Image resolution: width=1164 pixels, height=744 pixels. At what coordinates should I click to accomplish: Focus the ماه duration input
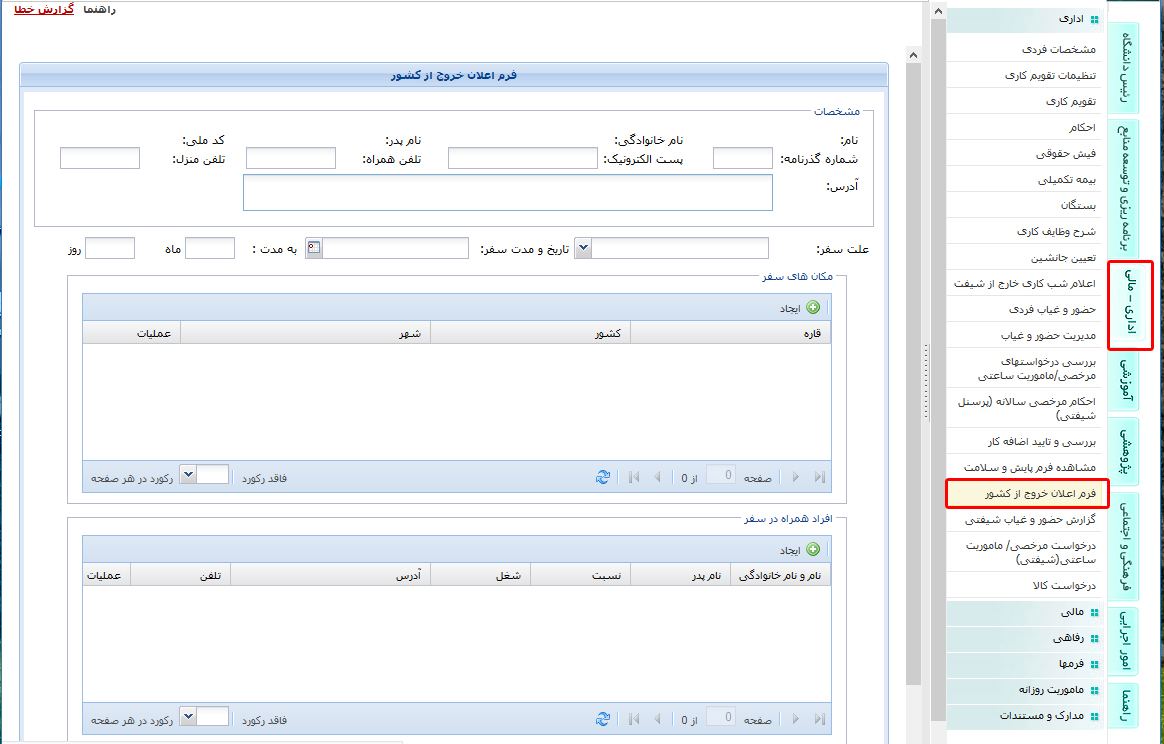[x=210, y=248]
